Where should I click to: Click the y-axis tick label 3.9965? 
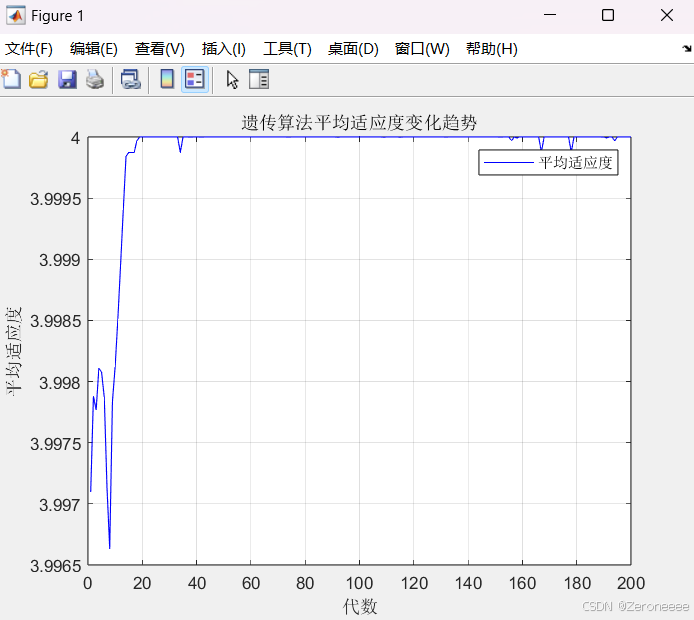[x=56, y=566]
